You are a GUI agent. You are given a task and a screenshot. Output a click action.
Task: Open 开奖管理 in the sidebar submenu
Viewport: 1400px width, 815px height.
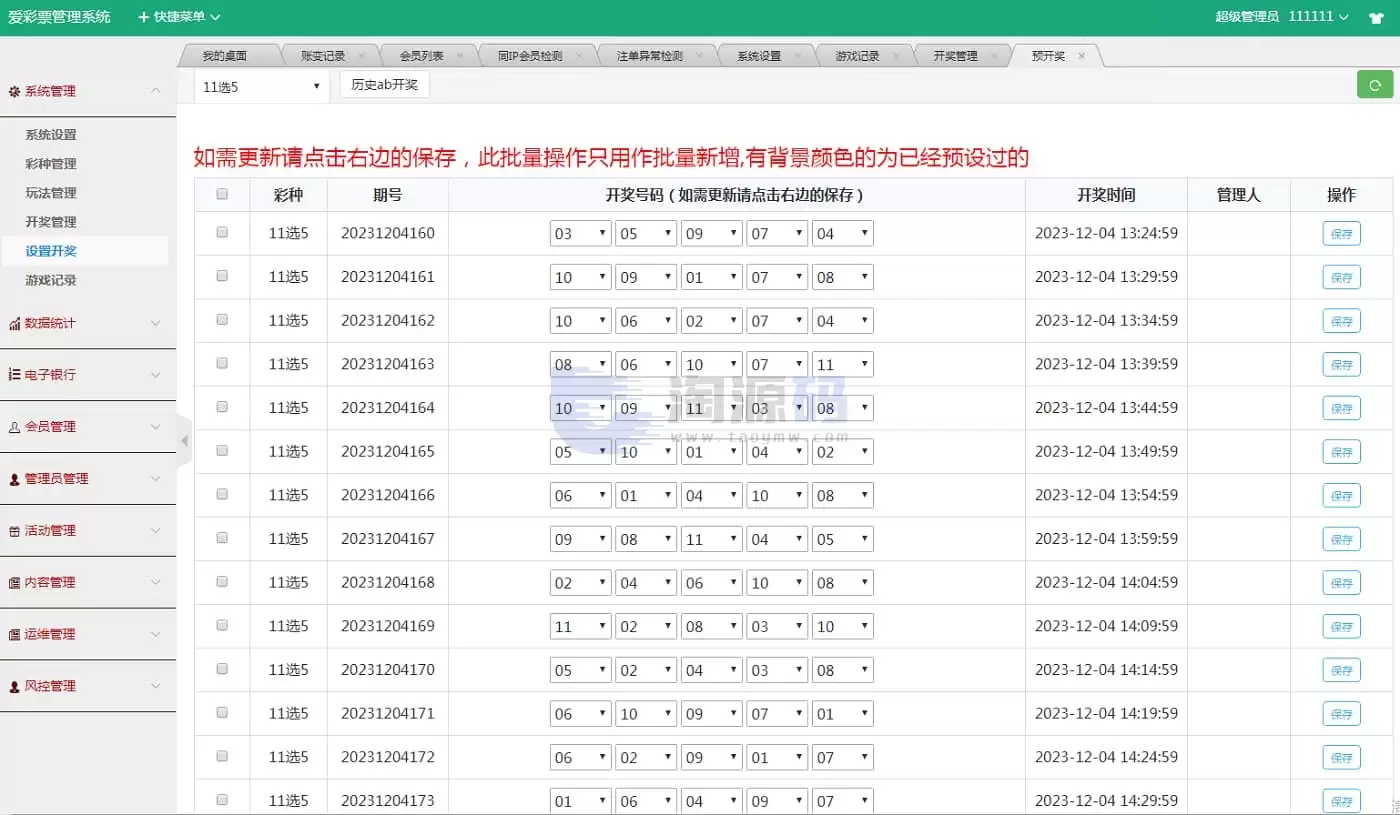coord(51,222)
